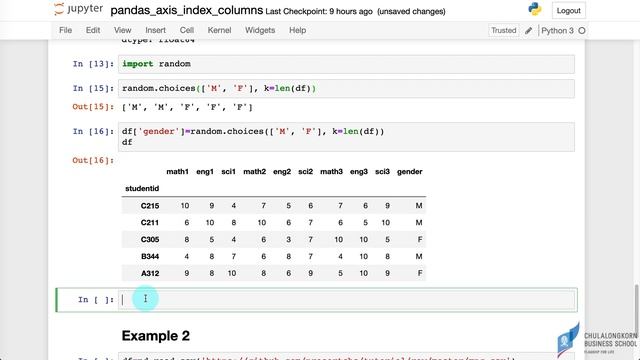Click the sci2 column header
The height and width of the screenshot is (360, 640).
(x=305, y=172)
